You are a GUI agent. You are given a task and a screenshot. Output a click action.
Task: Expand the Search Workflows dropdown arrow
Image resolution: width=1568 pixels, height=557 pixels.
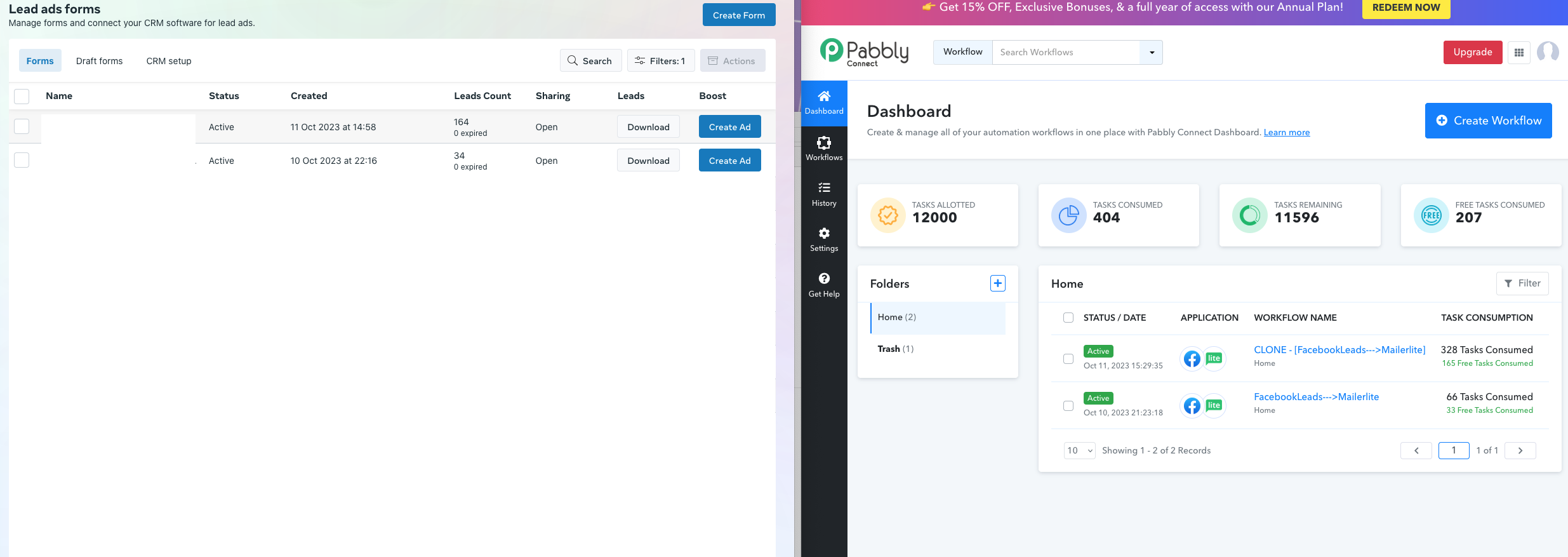[x=1152, y=53]
